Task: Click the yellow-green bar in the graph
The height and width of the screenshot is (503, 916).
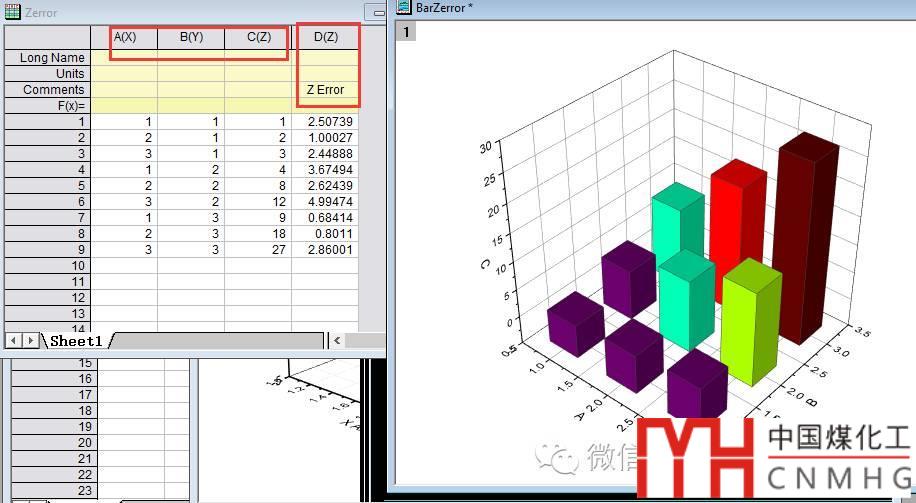Action: point(750,320)
